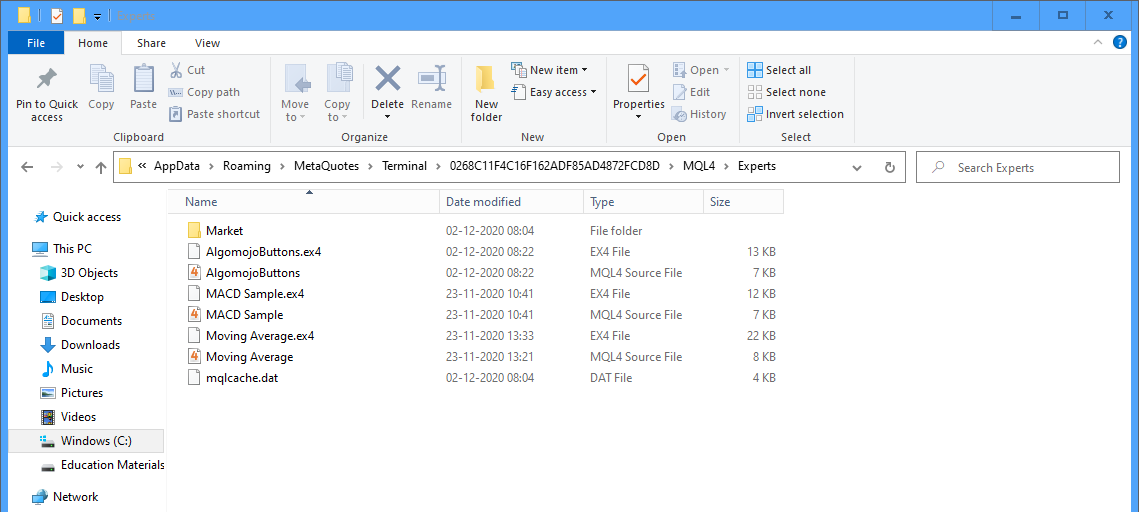
Task: Refresh the Experts folder view
Action: [889, 167]
